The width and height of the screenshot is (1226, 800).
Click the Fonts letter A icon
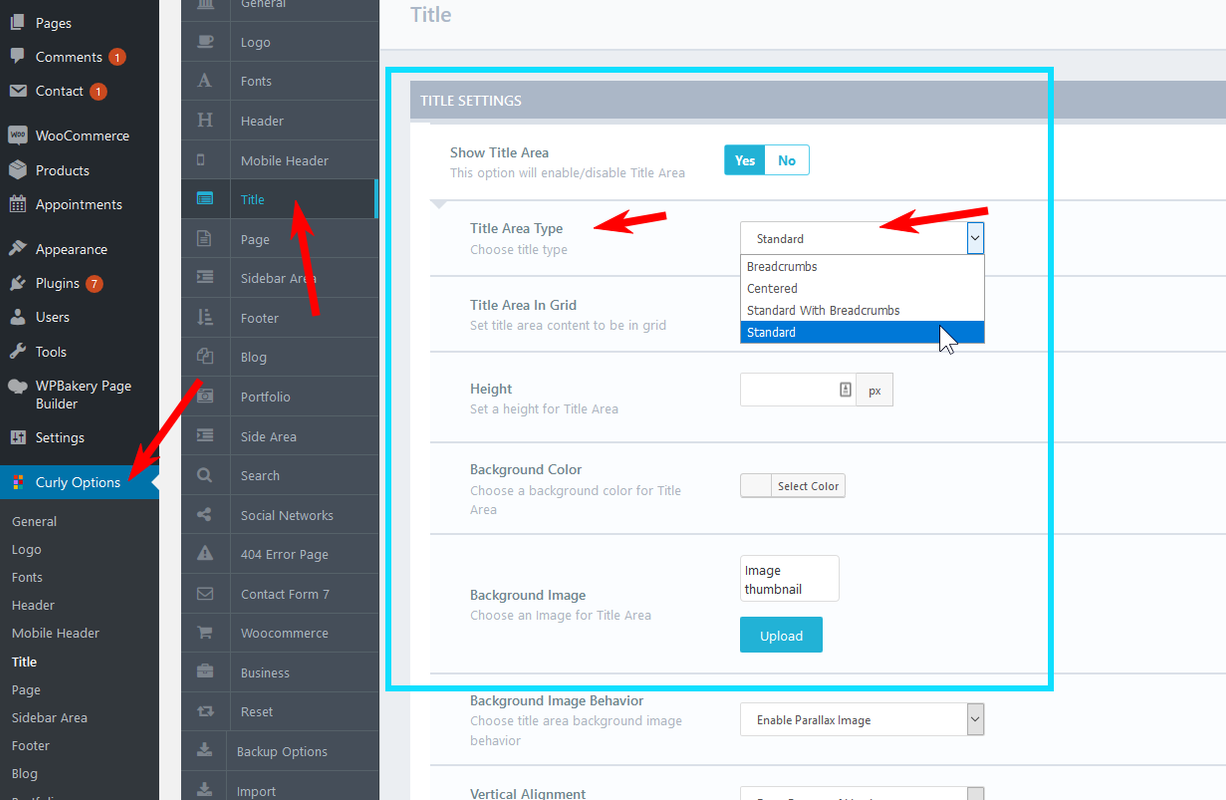(x=205, y=81)
